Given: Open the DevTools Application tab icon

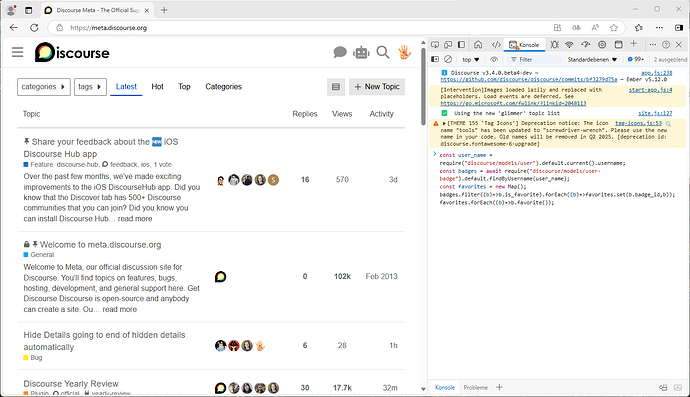Looking at the screenshot, I should coord(618,44).
